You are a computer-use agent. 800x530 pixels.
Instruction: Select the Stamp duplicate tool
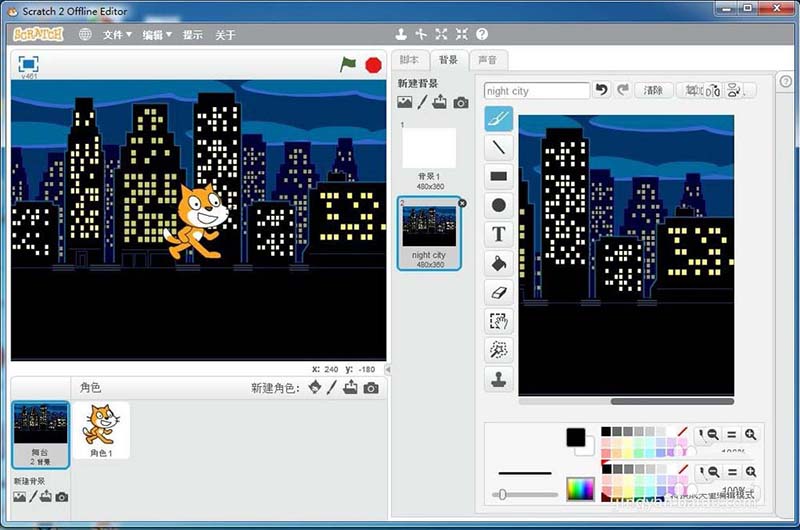tap(498, 379)
